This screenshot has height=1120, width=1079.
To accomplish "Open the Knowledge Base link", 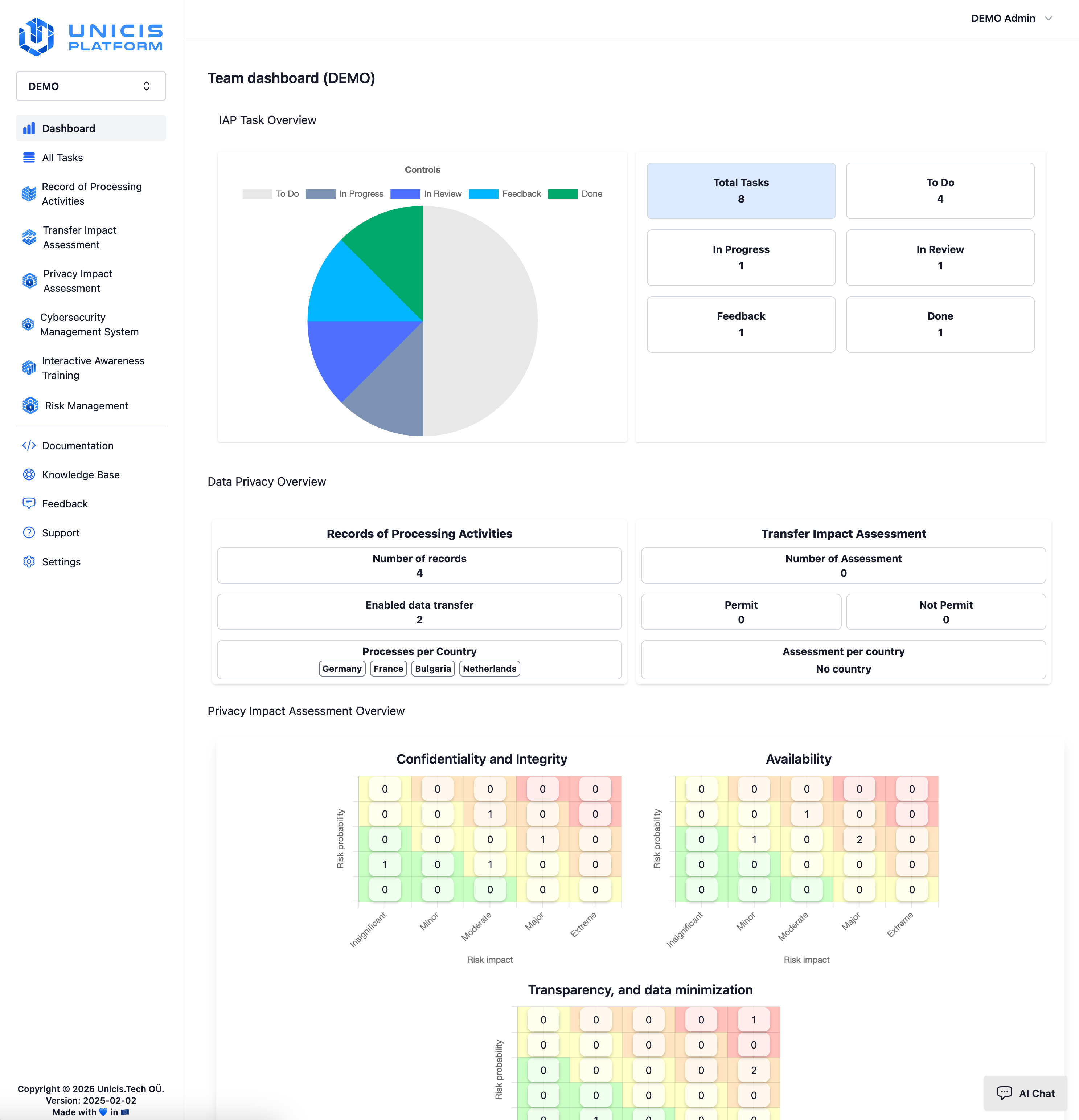I will 91,475.
